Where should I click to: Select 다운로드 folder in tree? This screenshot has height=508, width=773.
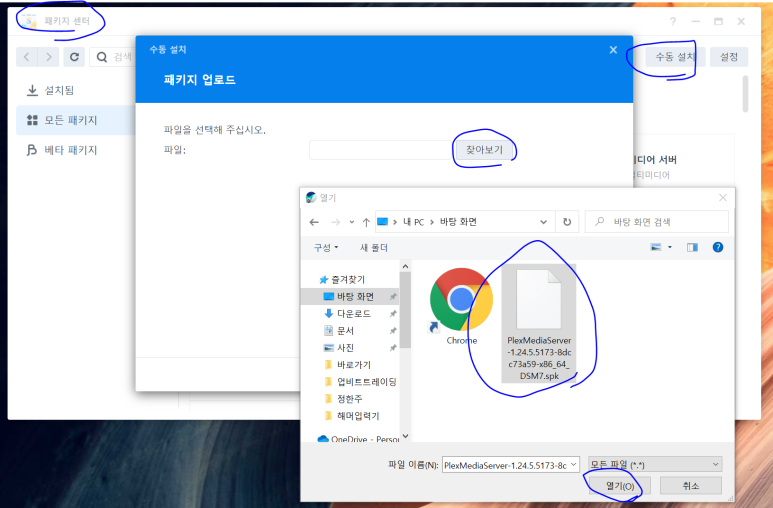tap(348, 314)
